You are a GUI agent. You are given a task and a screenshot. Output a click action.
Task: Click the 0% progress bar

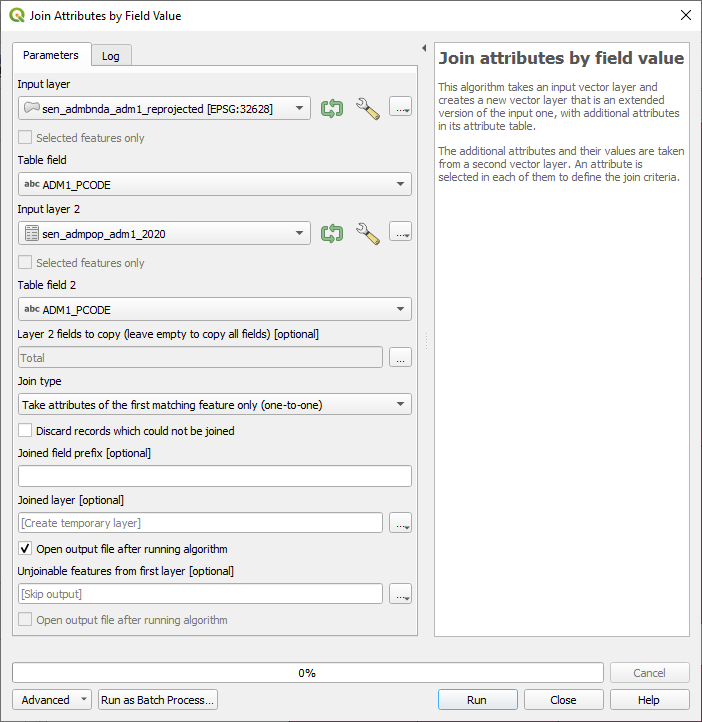pos(308,673)
